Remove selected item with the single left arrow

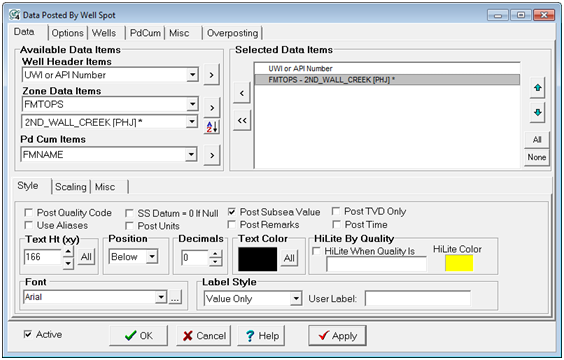click(242, 93)
